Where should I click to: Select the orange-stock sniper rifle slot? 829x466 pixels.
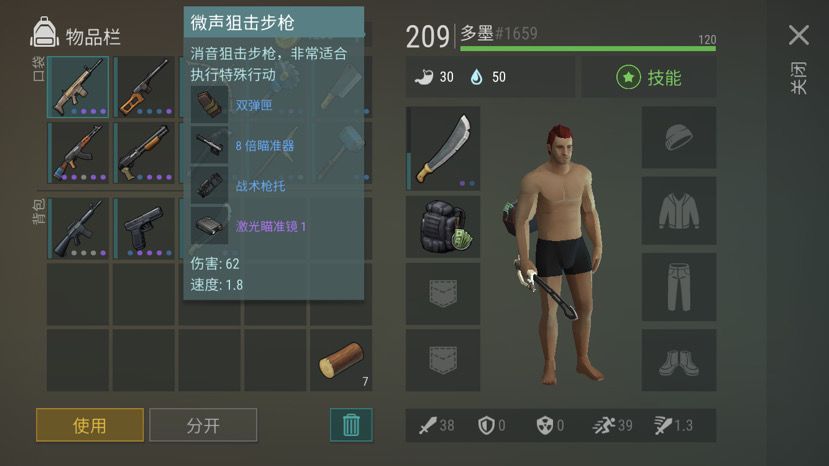(144, 87)
